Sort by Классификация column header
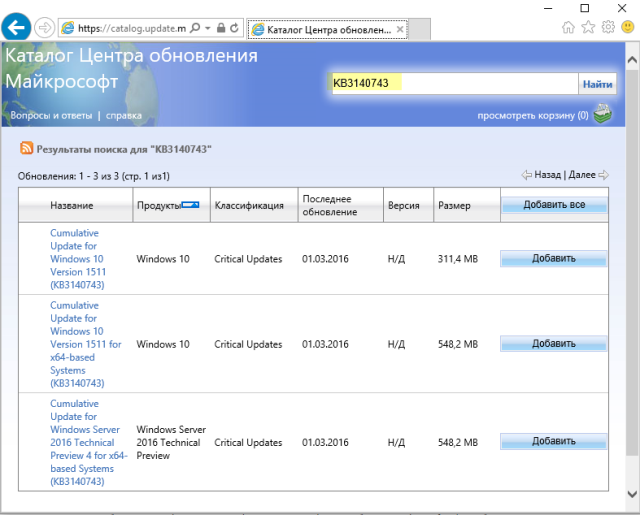 click(x=249, y=205)
